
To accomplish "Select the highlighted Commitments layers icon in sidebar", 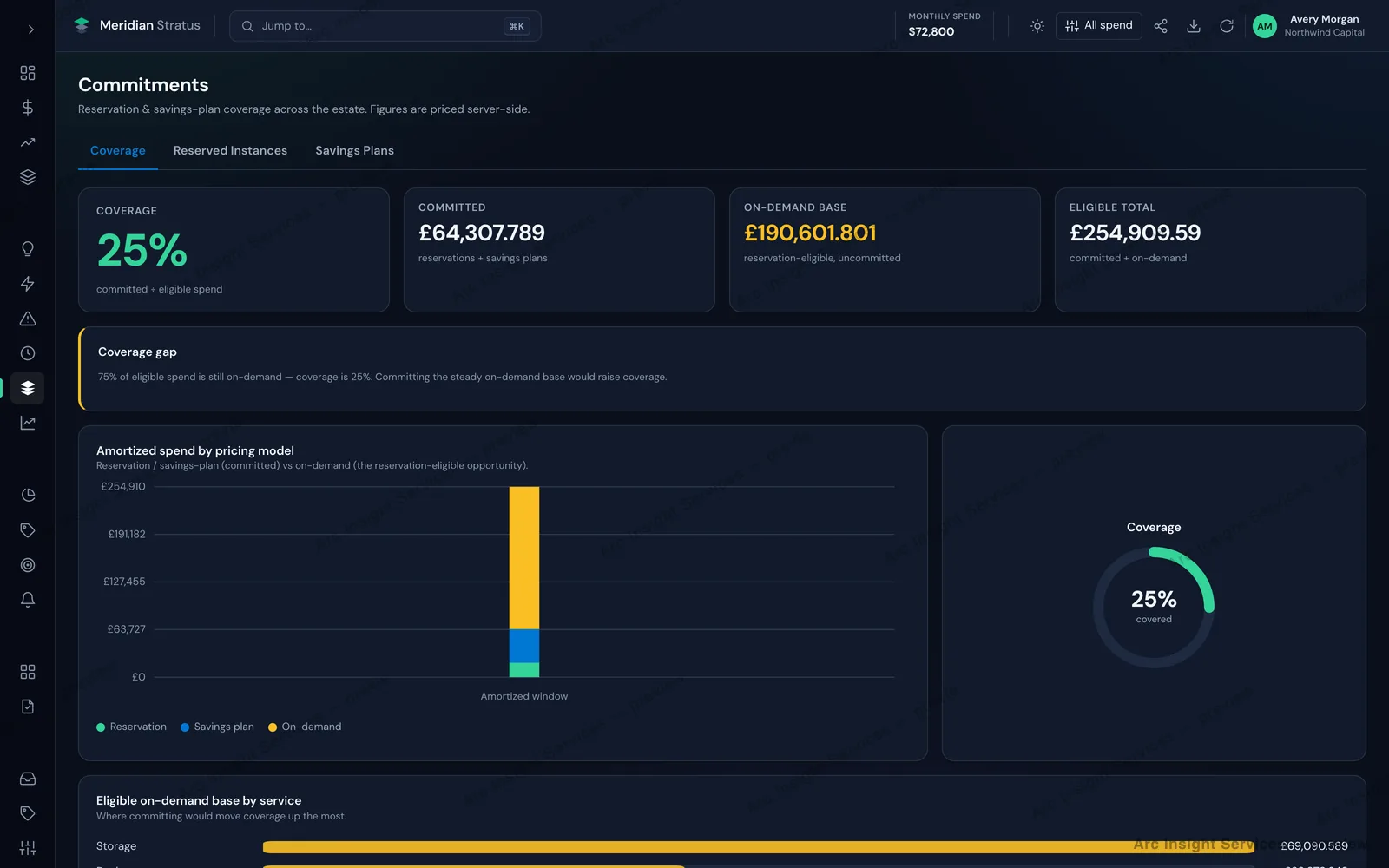I will [28, 388].
